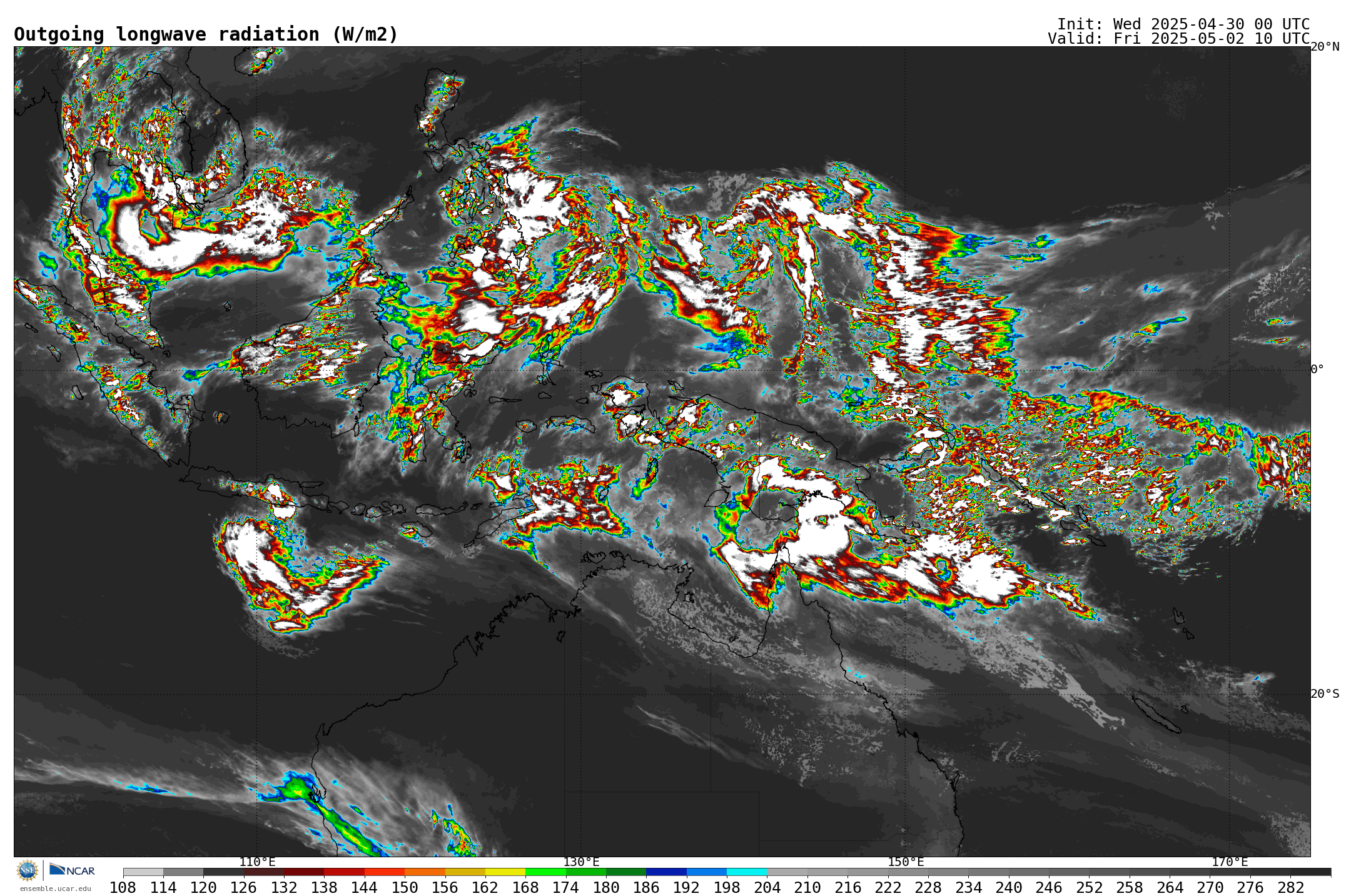Click the colorbar tick label 192
Viewport: 1351px width, 896px height.
686,888
